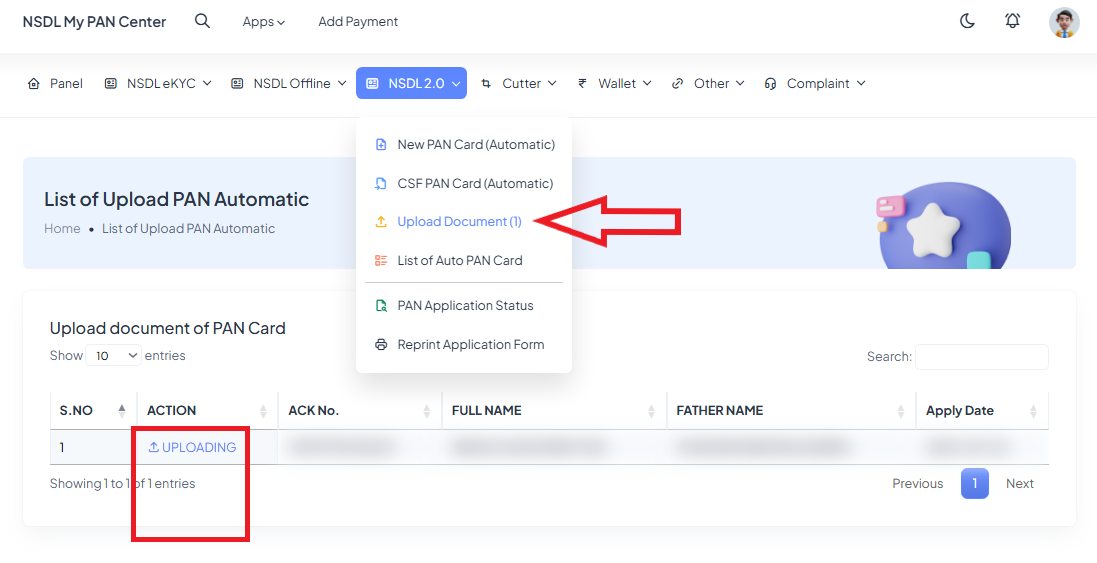This screenshot has height=563, width=1097.
Task: Expand the Apps dropdown
Action: click(264, 22)
